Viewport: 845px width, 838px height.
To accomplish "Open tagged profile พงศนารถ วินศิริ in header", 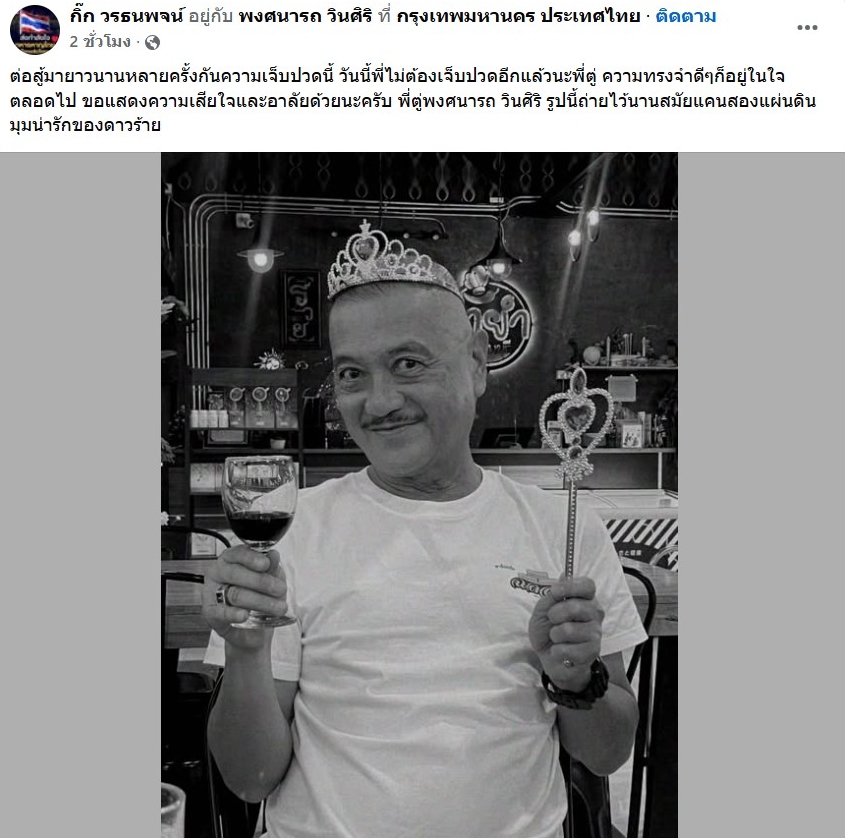I will pos(306,16).
